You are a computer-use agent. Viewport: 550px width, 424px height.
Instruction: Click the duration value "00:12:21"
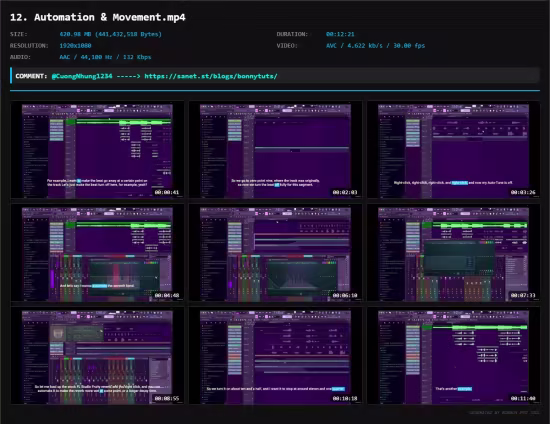(340, 34)
